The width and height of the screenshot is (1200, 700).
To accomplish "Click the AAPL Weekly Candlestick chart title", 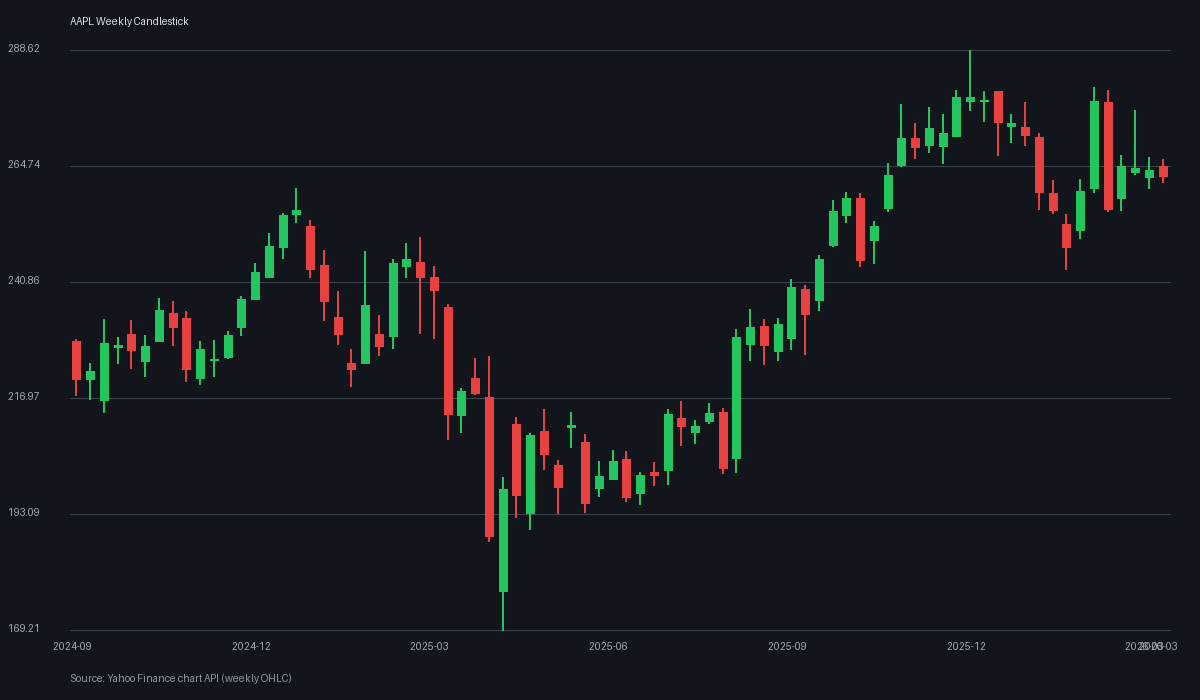I will click(x=128, y=21).
